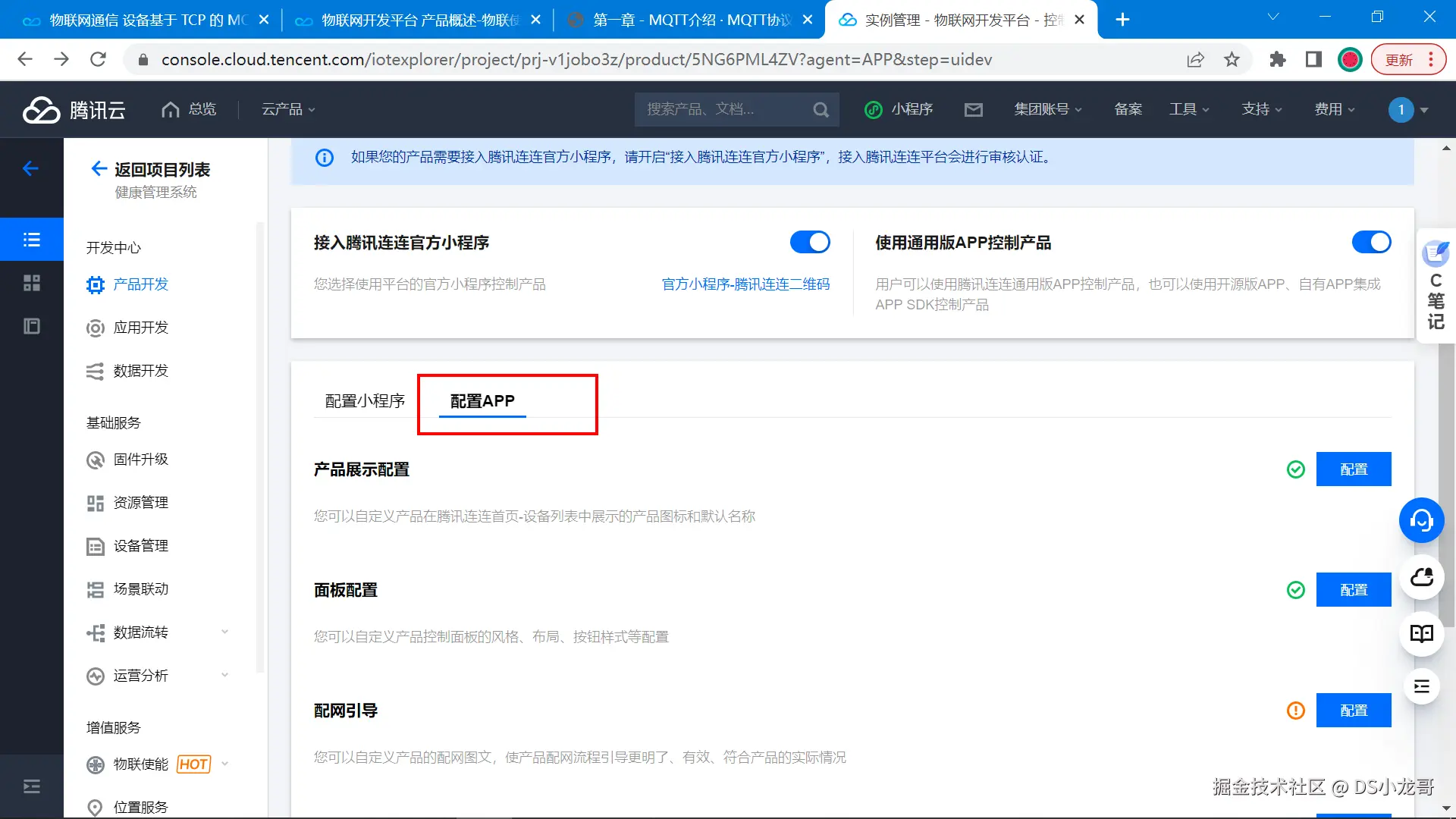Toggle 接入腾讯连连官方小程序 switch
The width and height of the screenshot is (1456, 819).
tap(809, 243)
